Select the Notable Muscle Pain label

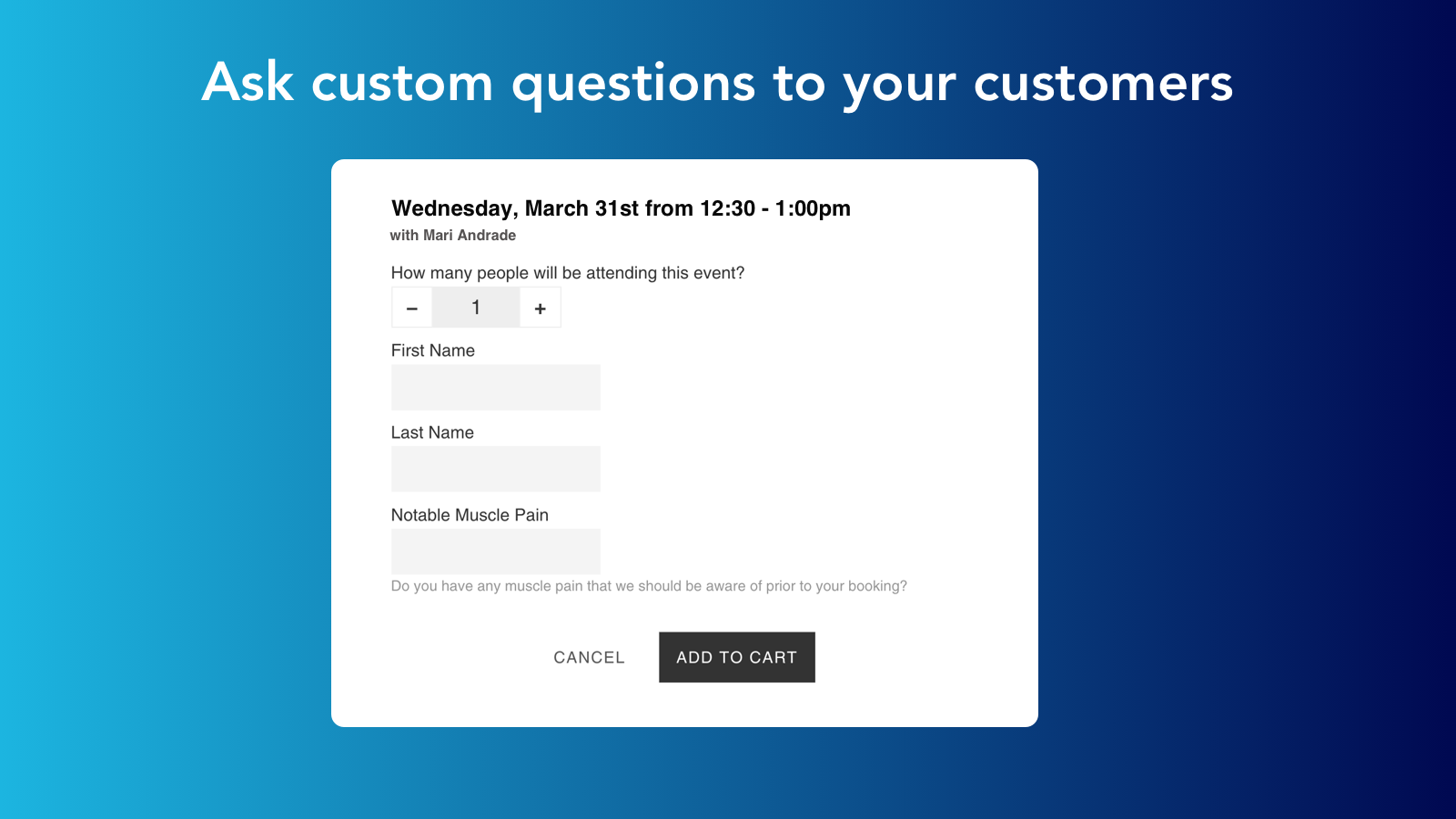[x=470, y=515]
